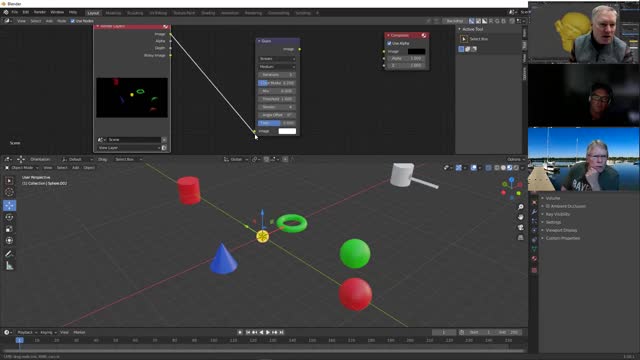The width and height of the screenshot is (640, 360).
Task: Jump to timeline start playback button
Action: coord(248,333)
